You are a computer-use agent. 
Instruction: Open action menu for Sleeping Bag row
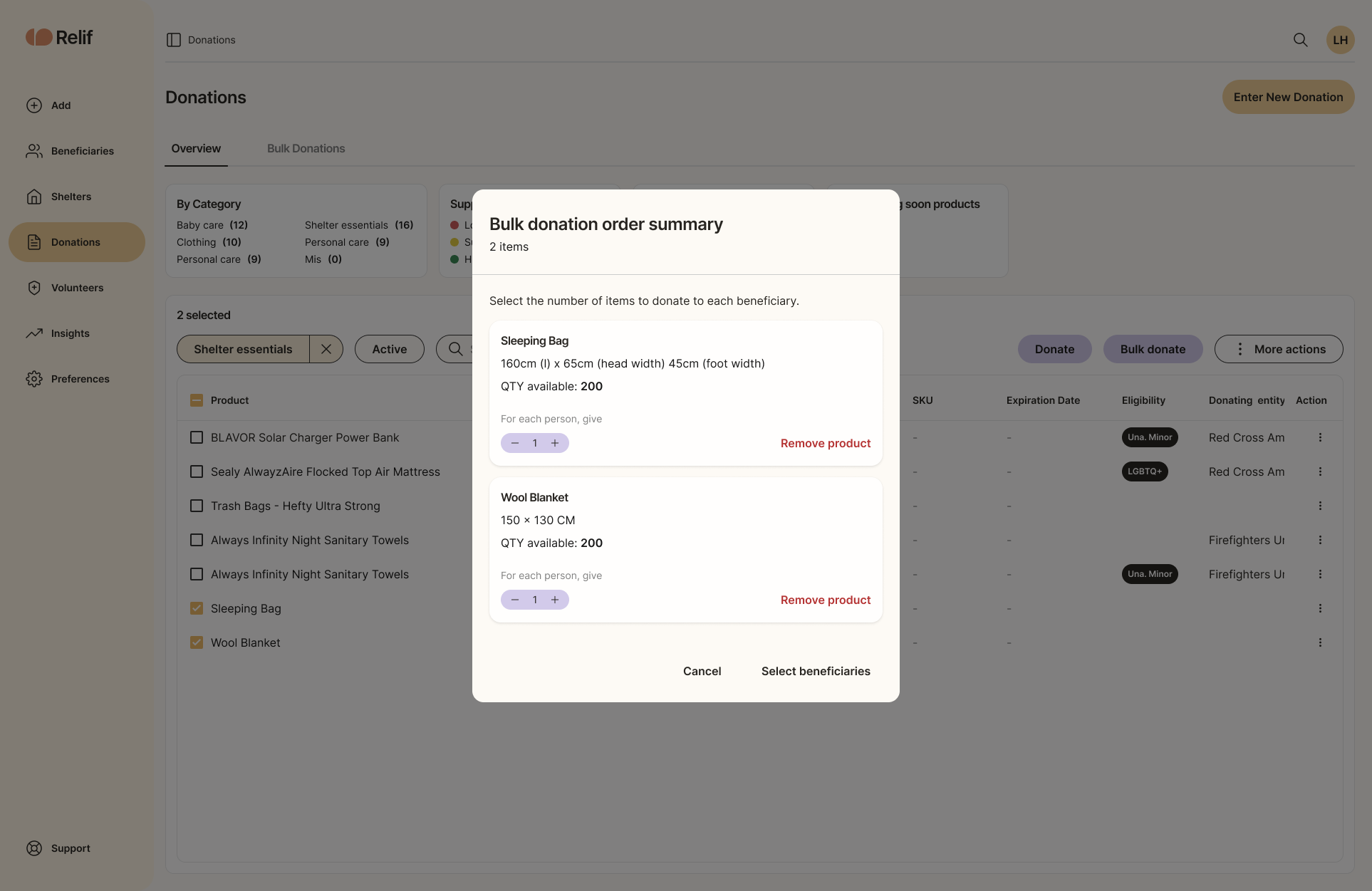pyautogui.click(x=1320, y=608)
